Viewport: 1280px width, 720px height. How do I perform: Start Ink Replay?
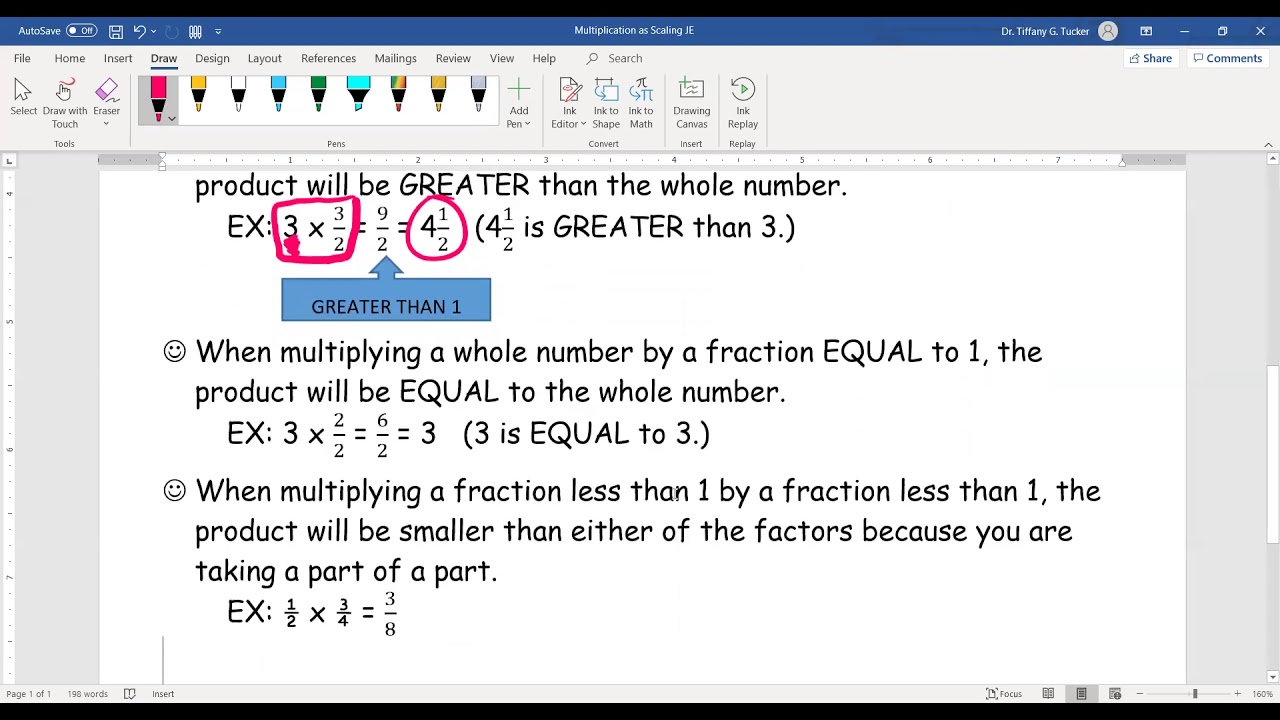[742, 104]
